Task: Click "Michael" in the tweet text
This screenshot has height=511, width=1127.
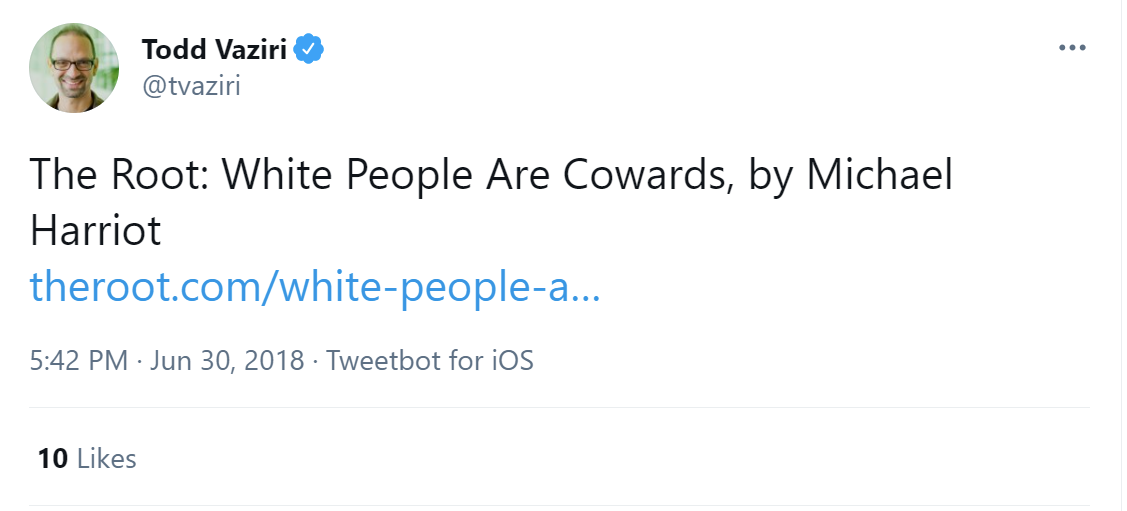Action: (x=880, y=176)
